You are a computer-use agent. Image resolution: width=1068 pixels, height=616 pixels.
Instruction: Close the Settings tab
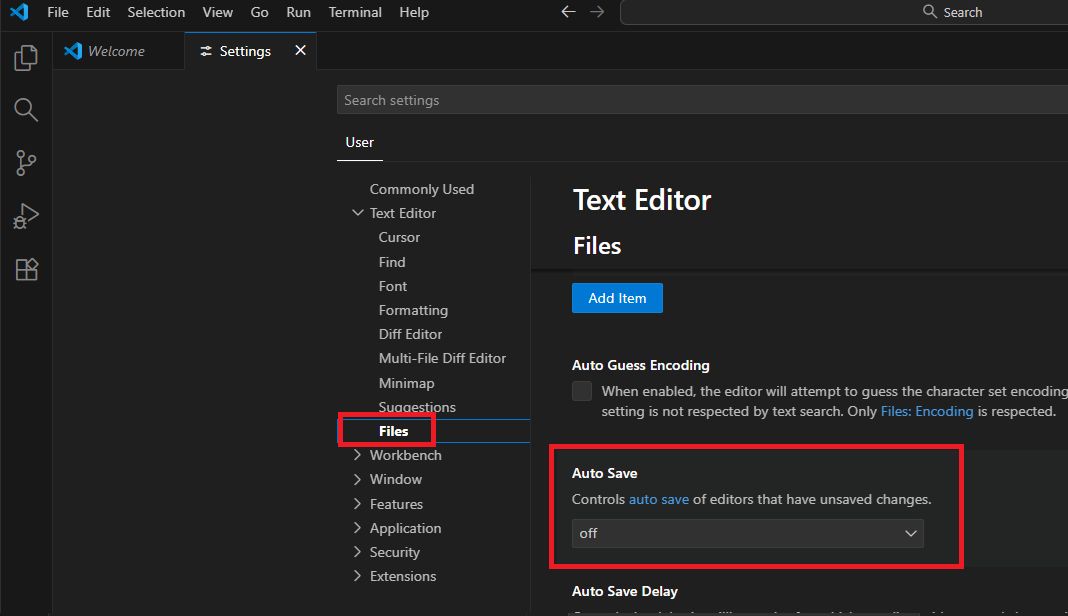click(x=300, y=50)
